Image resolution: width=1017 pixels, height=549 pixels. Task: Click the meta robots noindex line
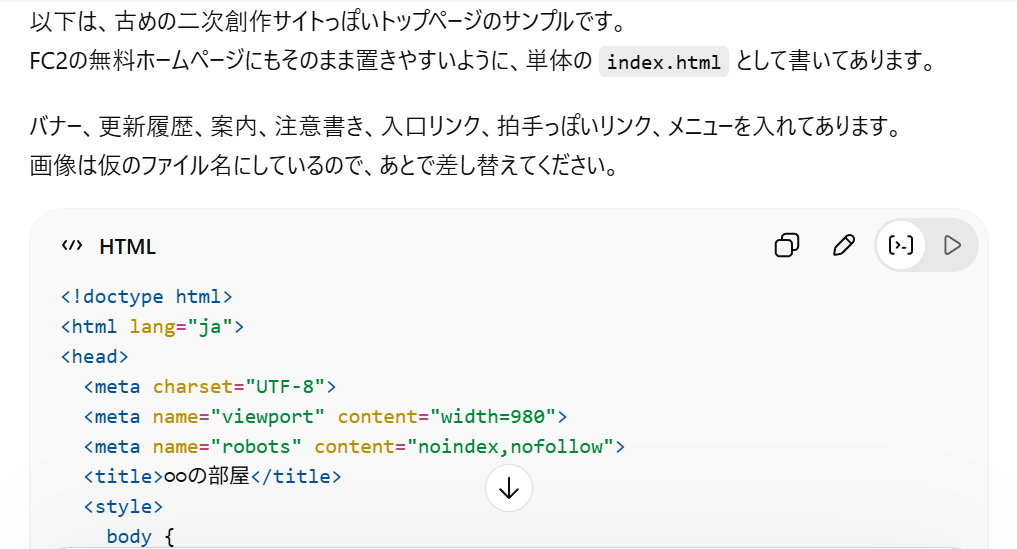354,446
